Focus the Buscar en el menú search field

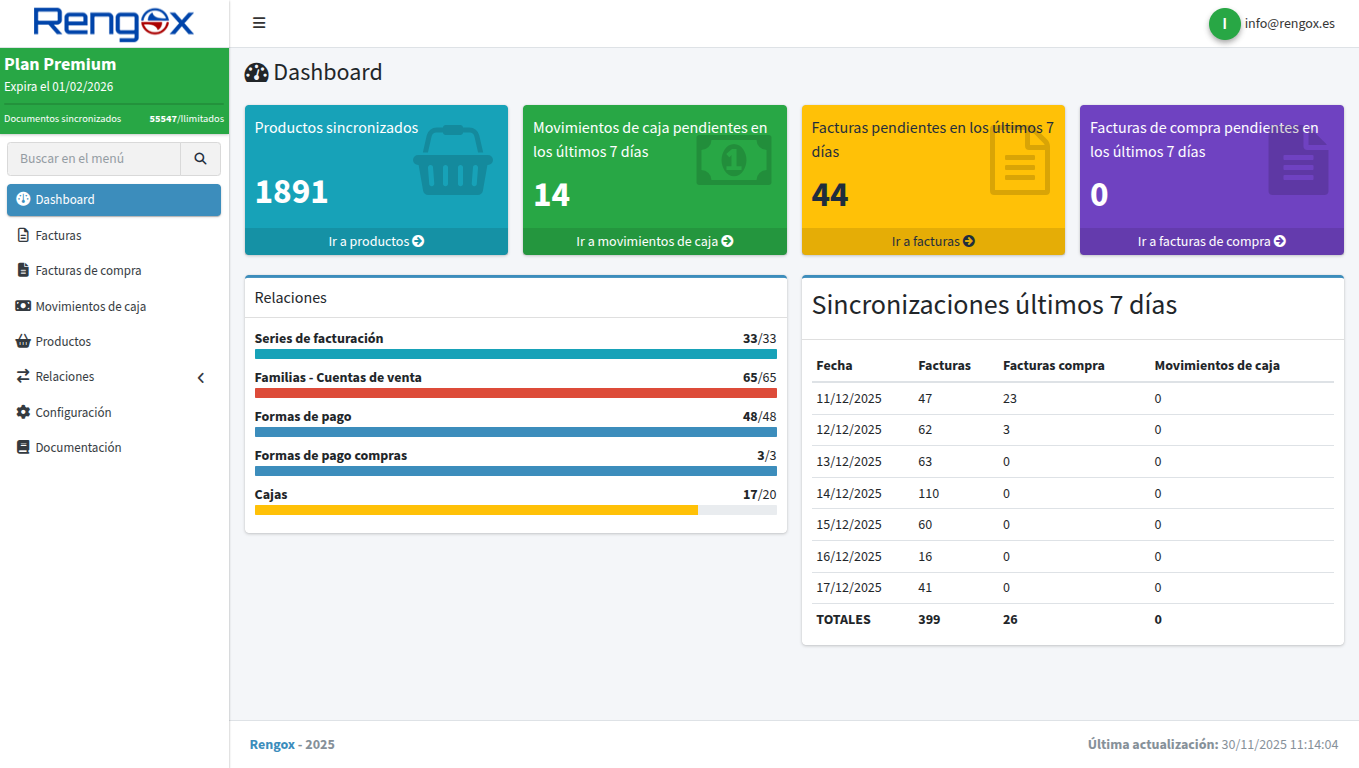pos(94,159)
